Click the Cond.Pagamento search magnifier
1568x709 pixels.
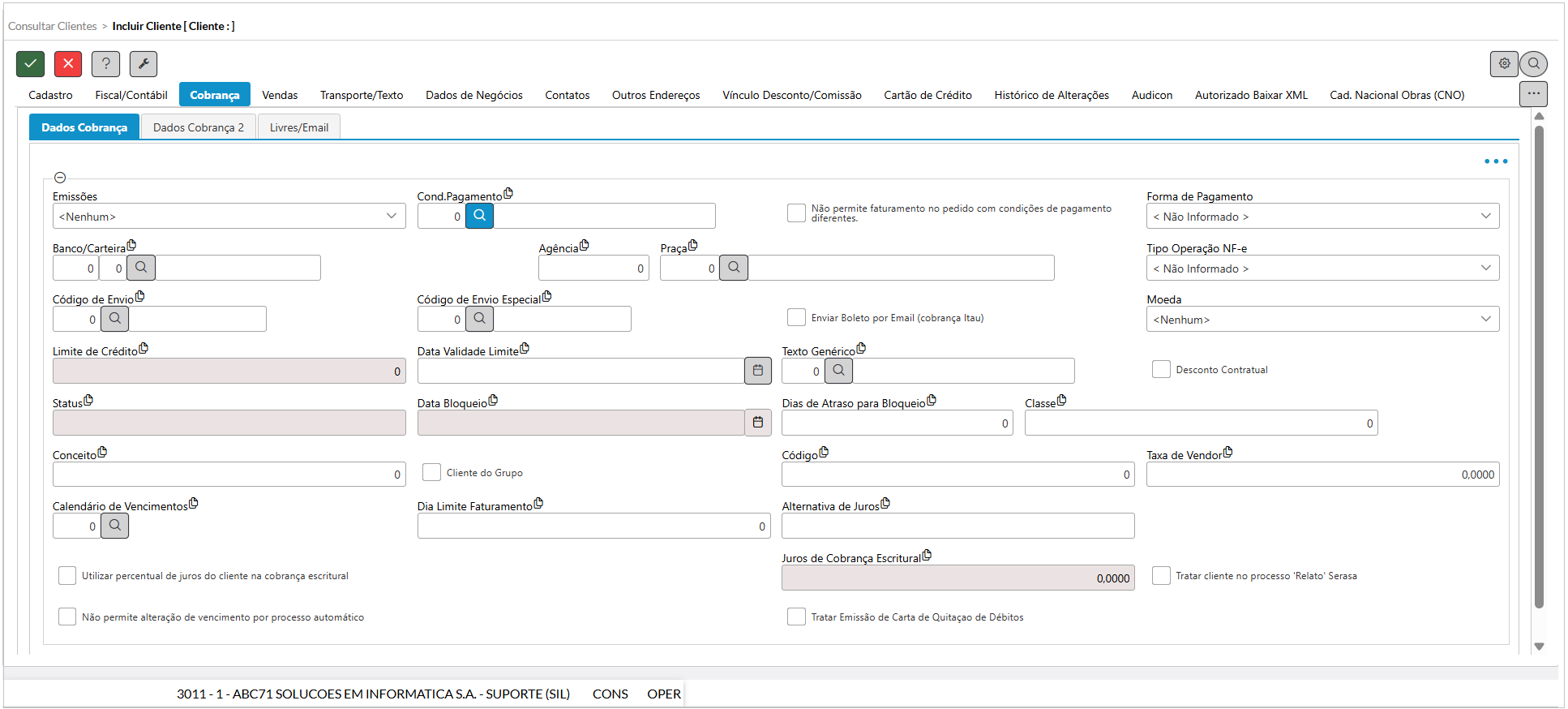pyautogui.click(x=479, y=216)
